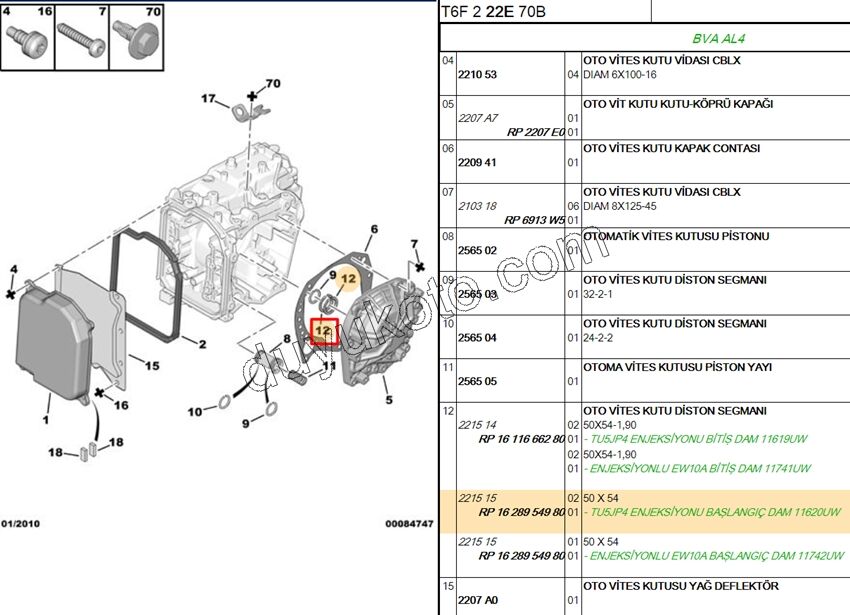Open part number 2209 41 cover gasket
The width and height of the screenshot is (850, 615).
[x=477, y=162]
